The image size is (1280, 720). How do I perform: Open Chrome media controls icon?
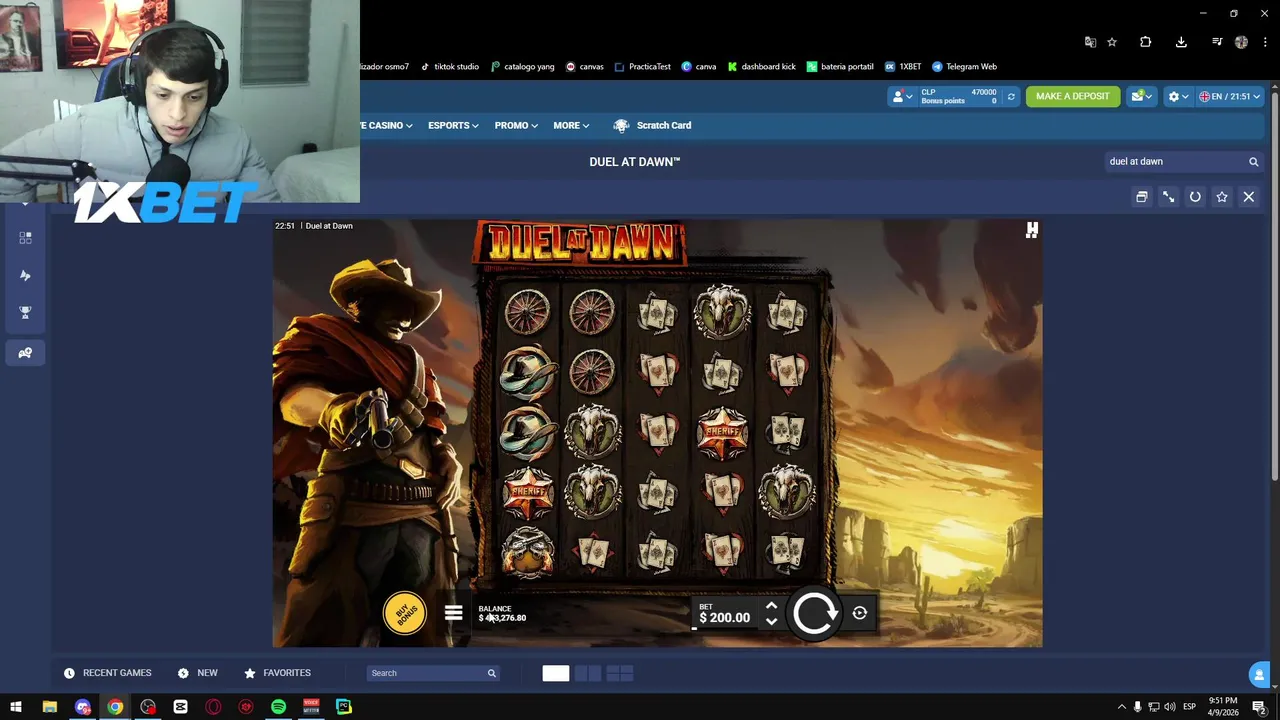coord(1217,42)
